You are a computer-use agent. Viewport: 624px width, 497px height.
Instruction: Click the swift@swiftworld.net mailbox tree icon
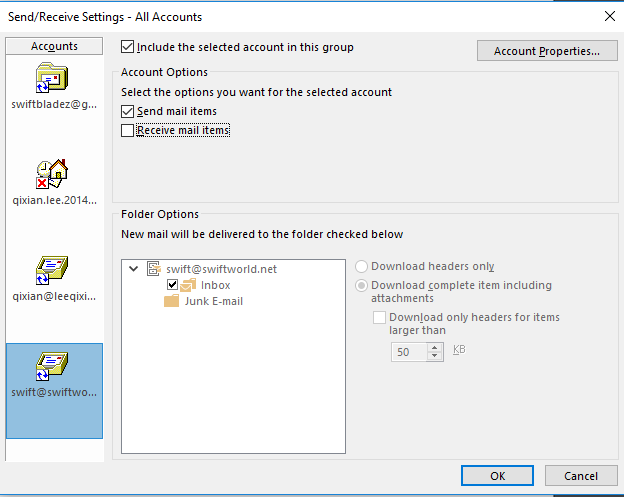pyautogui.click(x=154, y=269)
